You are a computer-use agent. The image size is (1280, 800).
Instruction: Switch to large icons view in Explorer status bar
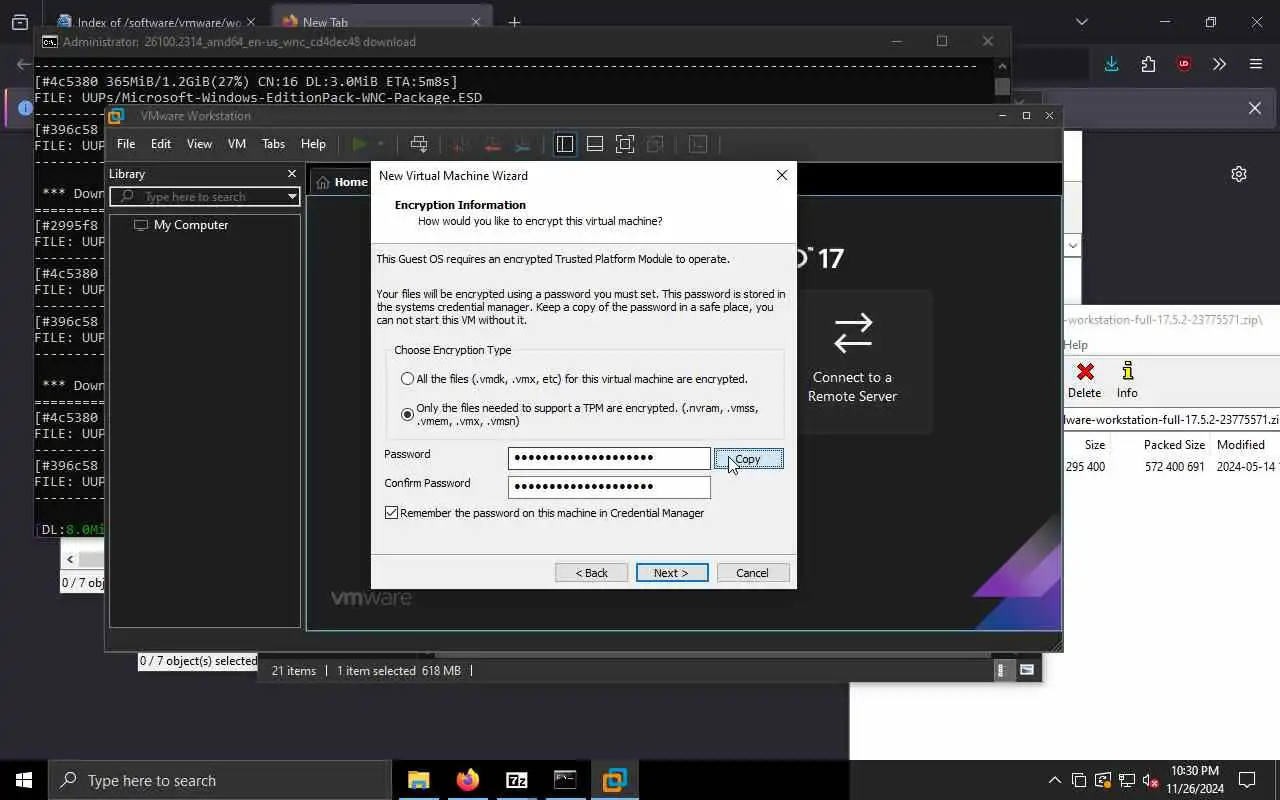[x=1027, y=670]
